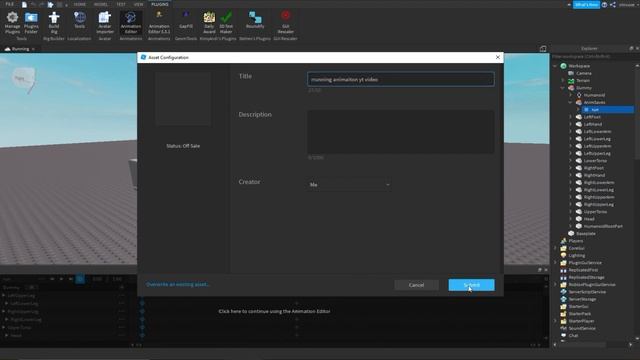Image resolution: width=640 pixels, height=360 pixels.
Task: Launch the Roundify plugin
Action: tap(255, 20)
